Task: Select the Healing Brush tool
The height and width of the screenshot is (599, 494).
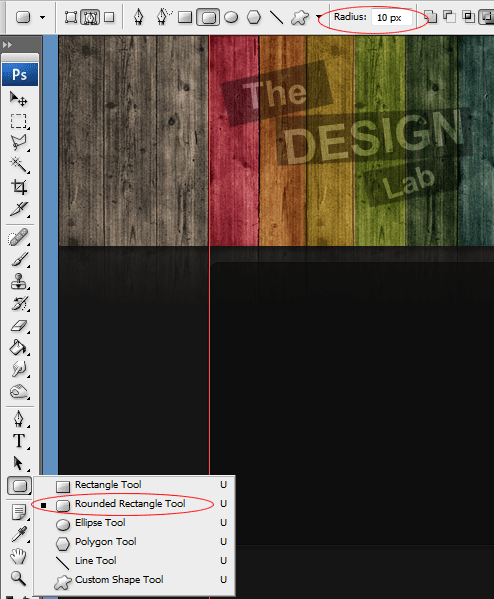Action: tap(19, 237)
